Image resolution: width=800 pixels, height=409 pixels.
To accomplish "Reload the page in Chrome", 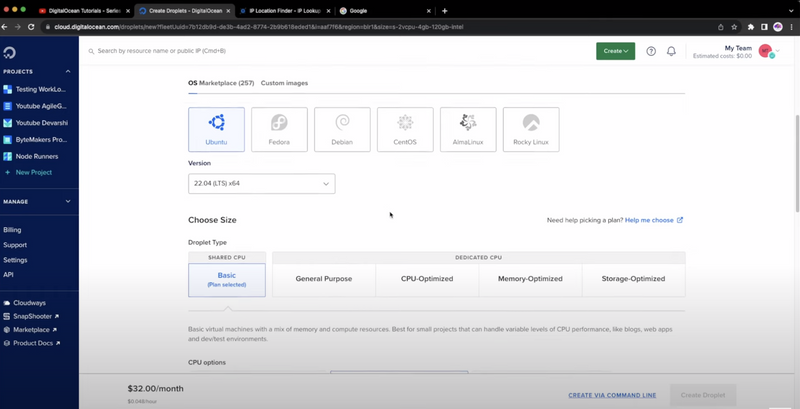I will click(x=31, y=27).
